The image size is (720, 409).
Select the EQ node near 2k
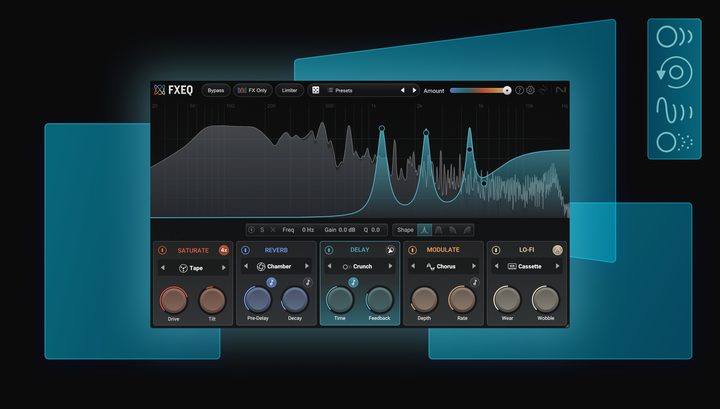pos(426,133)
